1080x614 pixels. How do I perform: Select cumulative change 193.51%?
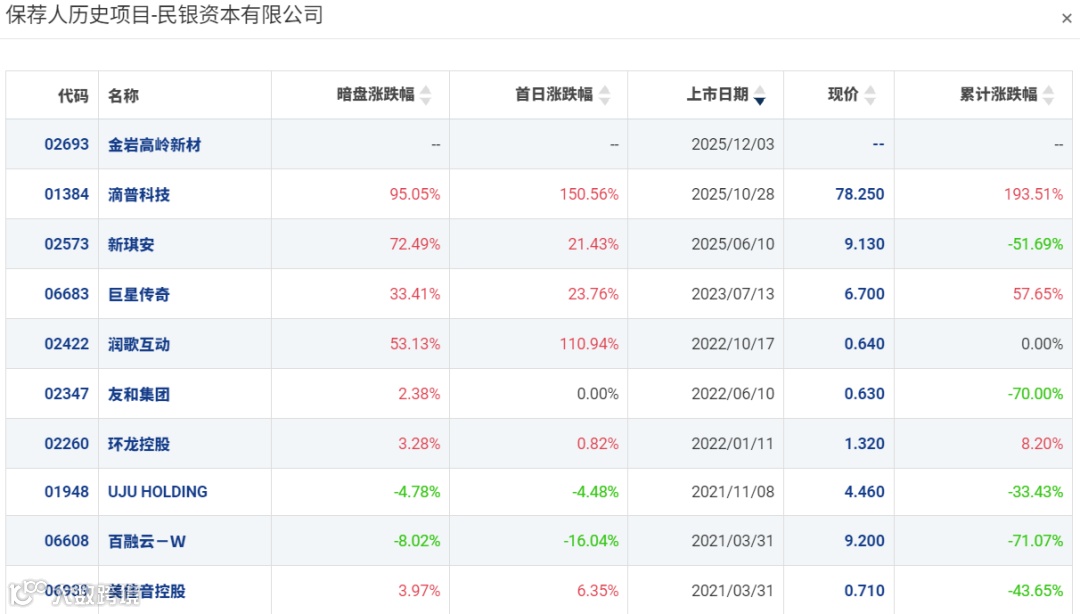tap(1033, 194)
